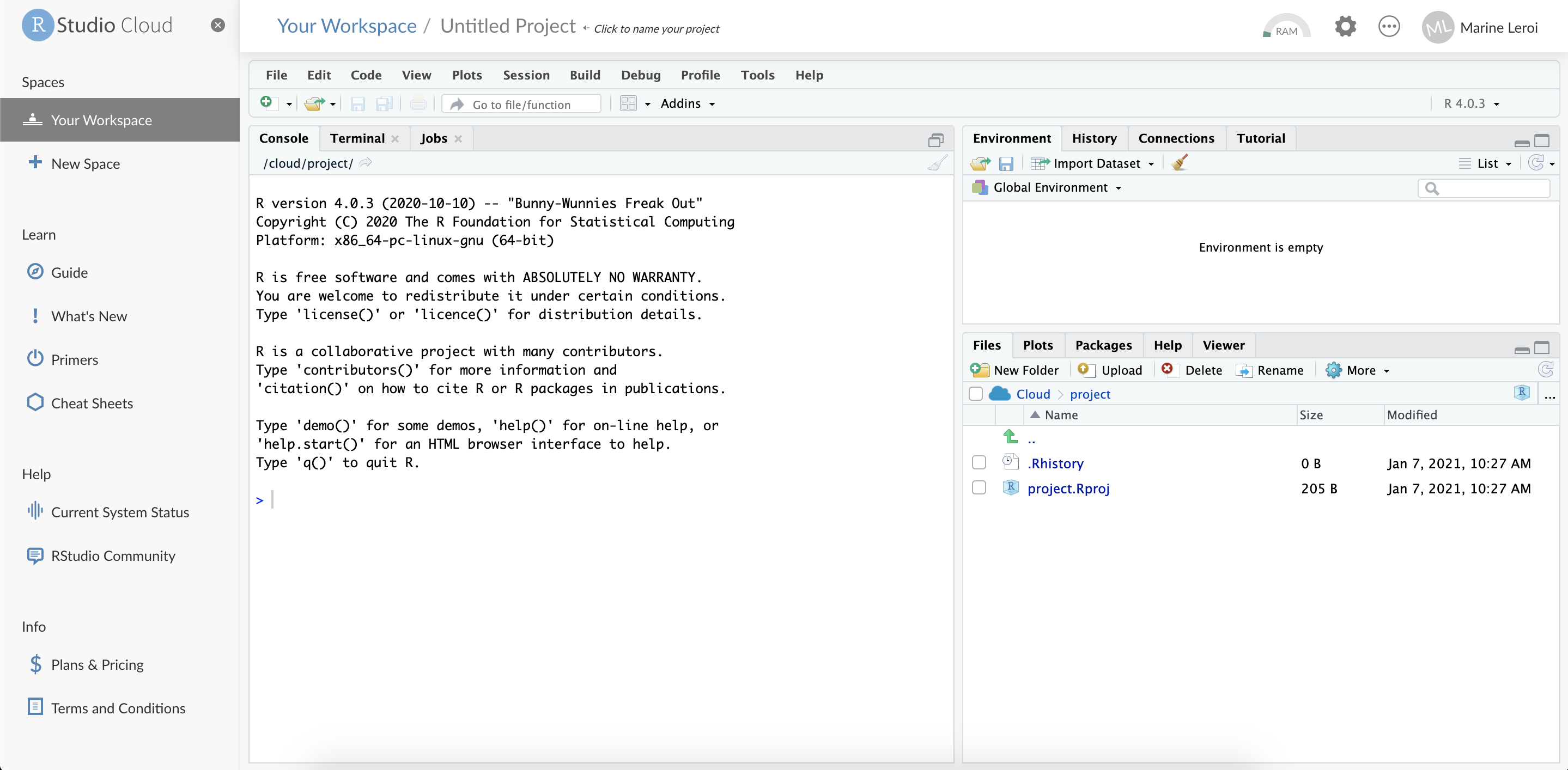Open Marine Leroi account menu

click(x=1480, y=27)
